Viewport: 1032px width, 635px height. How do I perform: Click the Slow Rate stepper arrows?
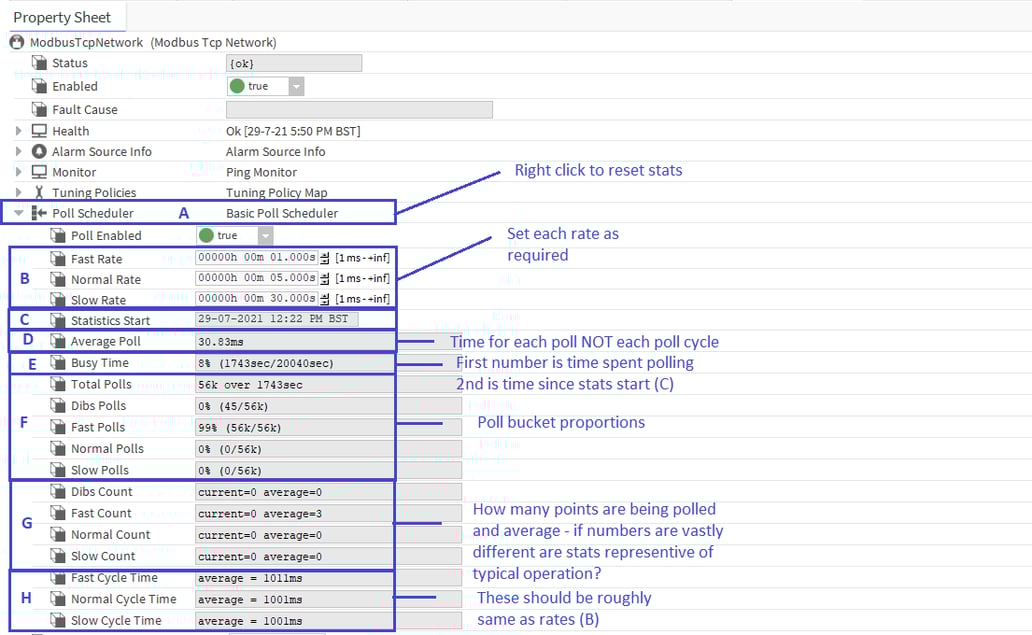325,300
